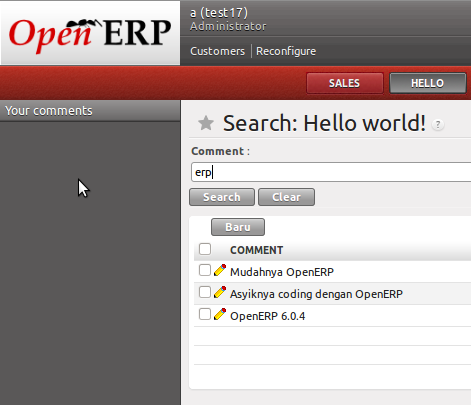
Task: Focus the Comment search field
Action: (331, 172)
